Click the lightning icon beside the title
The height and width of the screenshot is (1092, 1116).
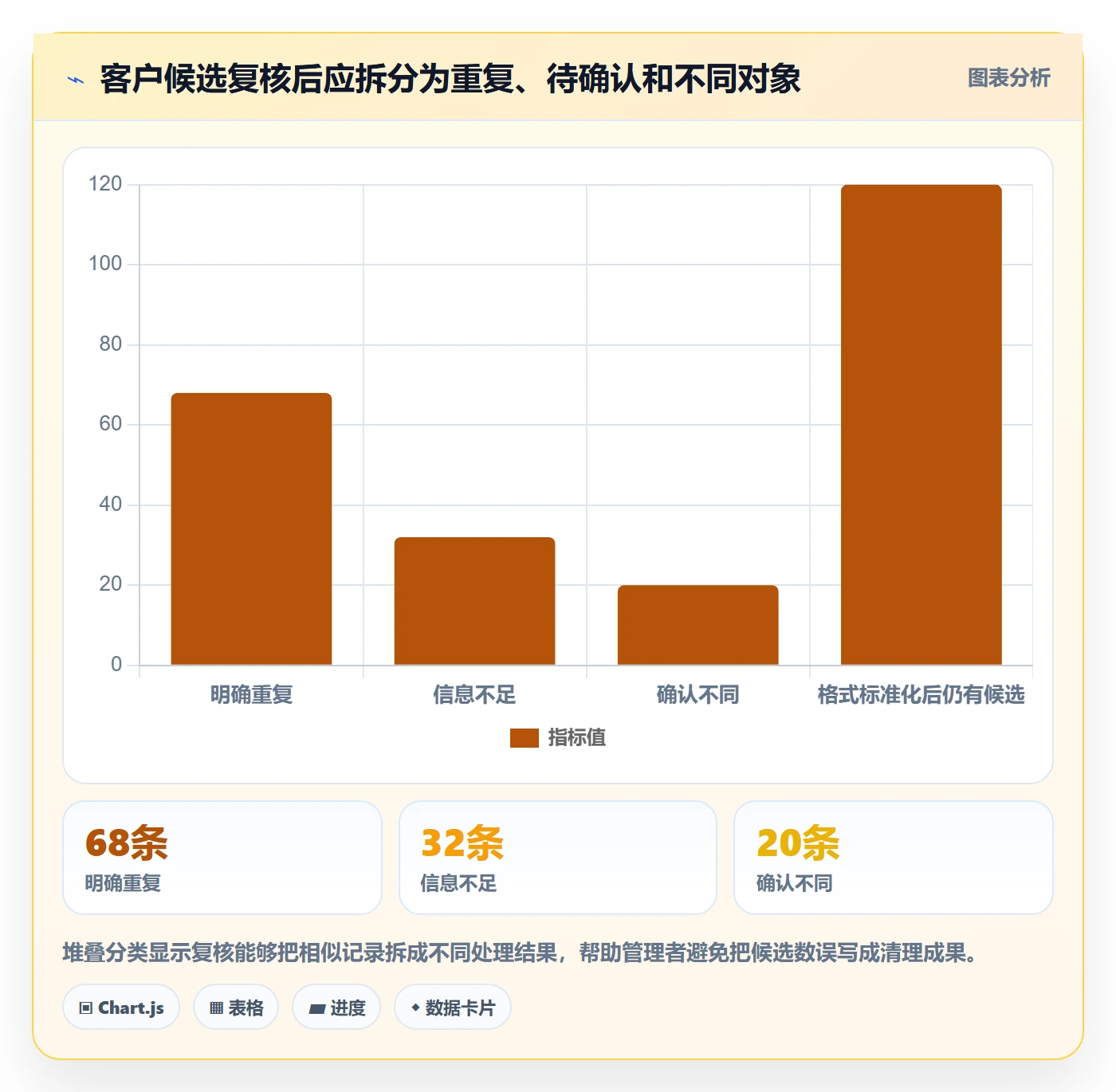click(76, 80)
